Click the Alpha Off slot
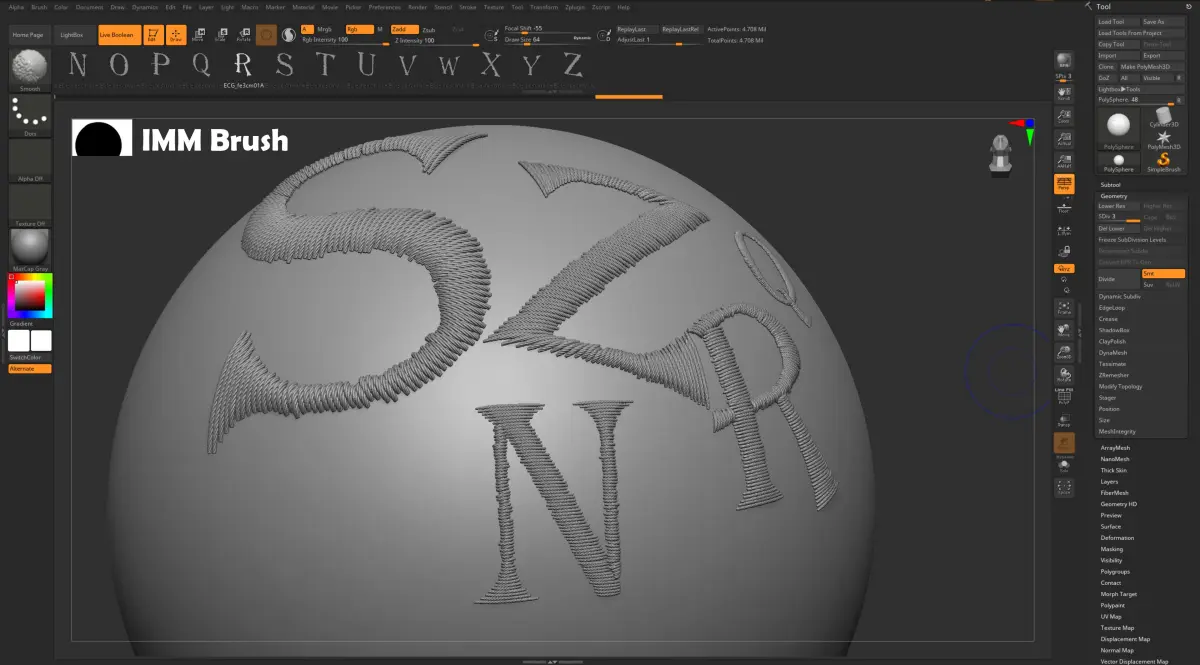Screen dimensions: 1200x665 click(x=30, y=160)
